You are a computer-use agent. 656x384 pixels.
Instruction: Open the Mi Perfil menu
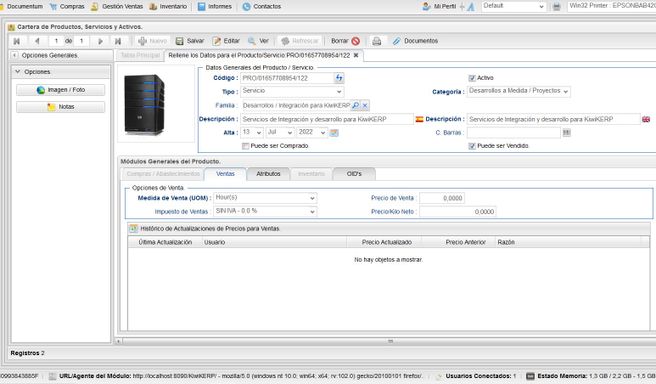click(x=439, y=6)
